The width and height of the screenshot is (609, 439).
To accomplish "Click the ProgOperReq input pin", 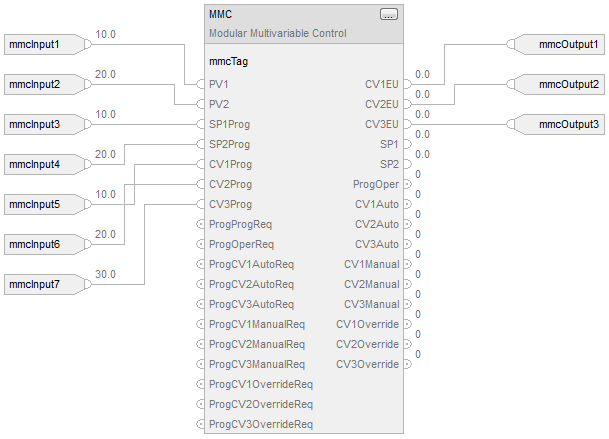I will (x=200, y=244).
